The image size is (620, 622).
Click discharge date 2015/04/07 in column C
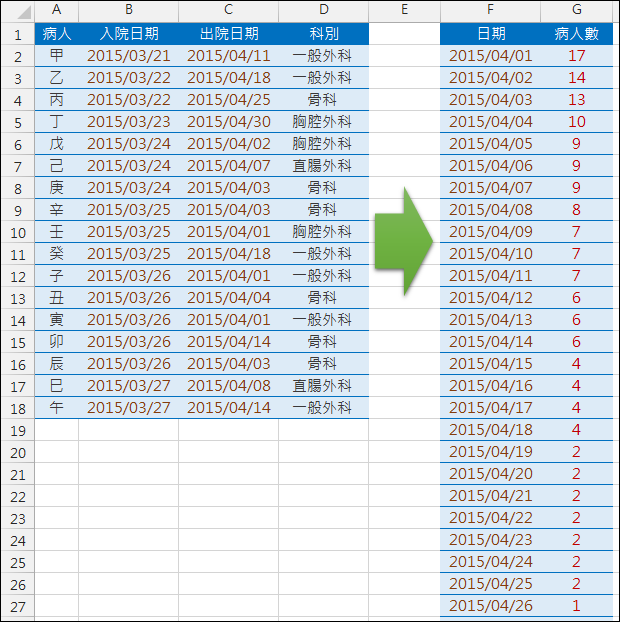click(x=228, y=166)
